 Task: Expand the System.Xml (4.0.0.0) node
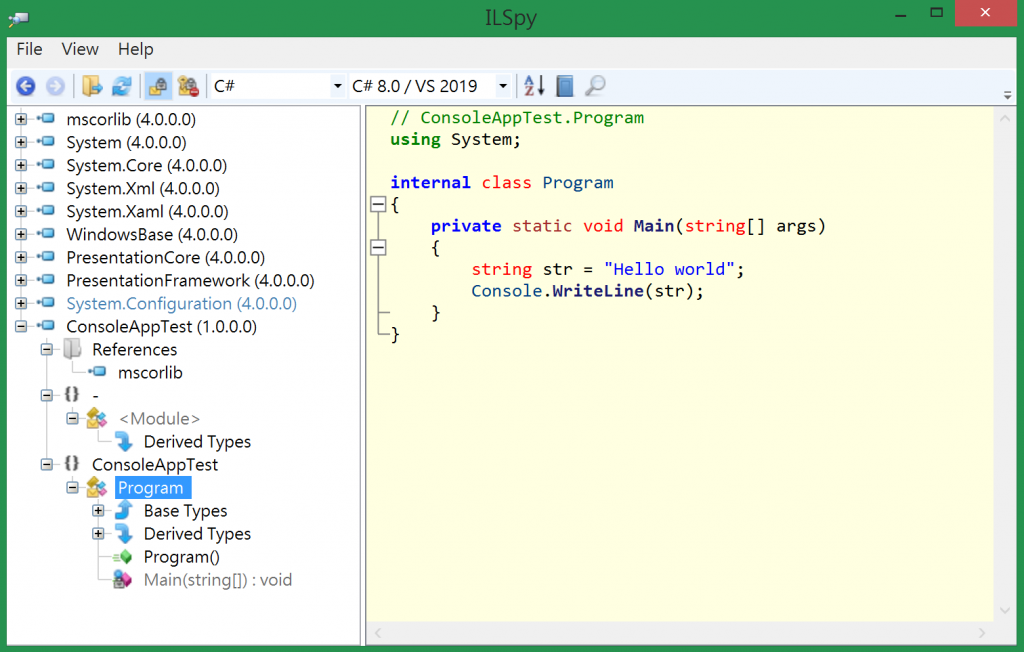[21, 188]
